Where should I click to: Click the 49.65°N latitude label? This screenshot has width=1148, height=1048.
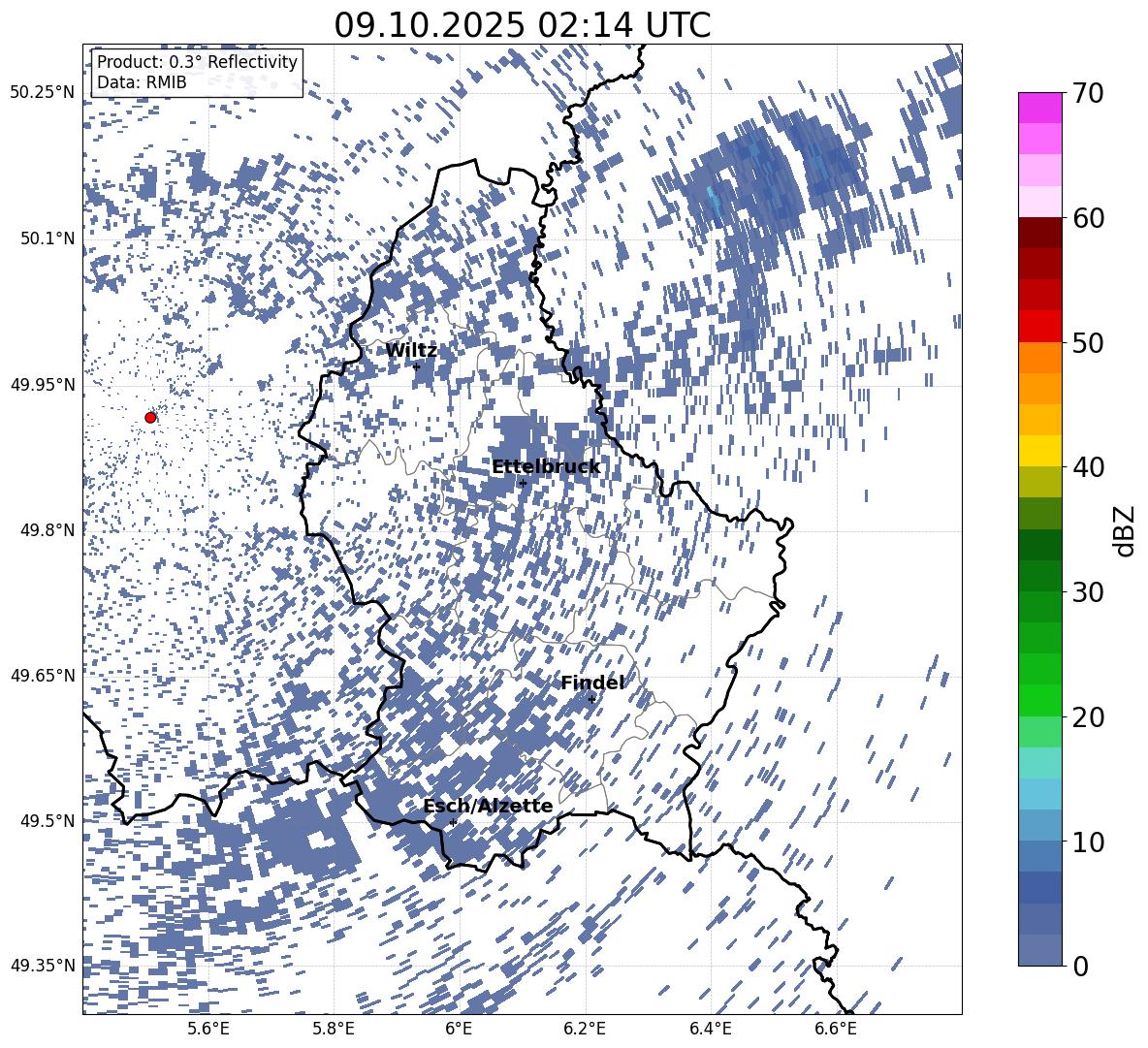tap(43, 675)
